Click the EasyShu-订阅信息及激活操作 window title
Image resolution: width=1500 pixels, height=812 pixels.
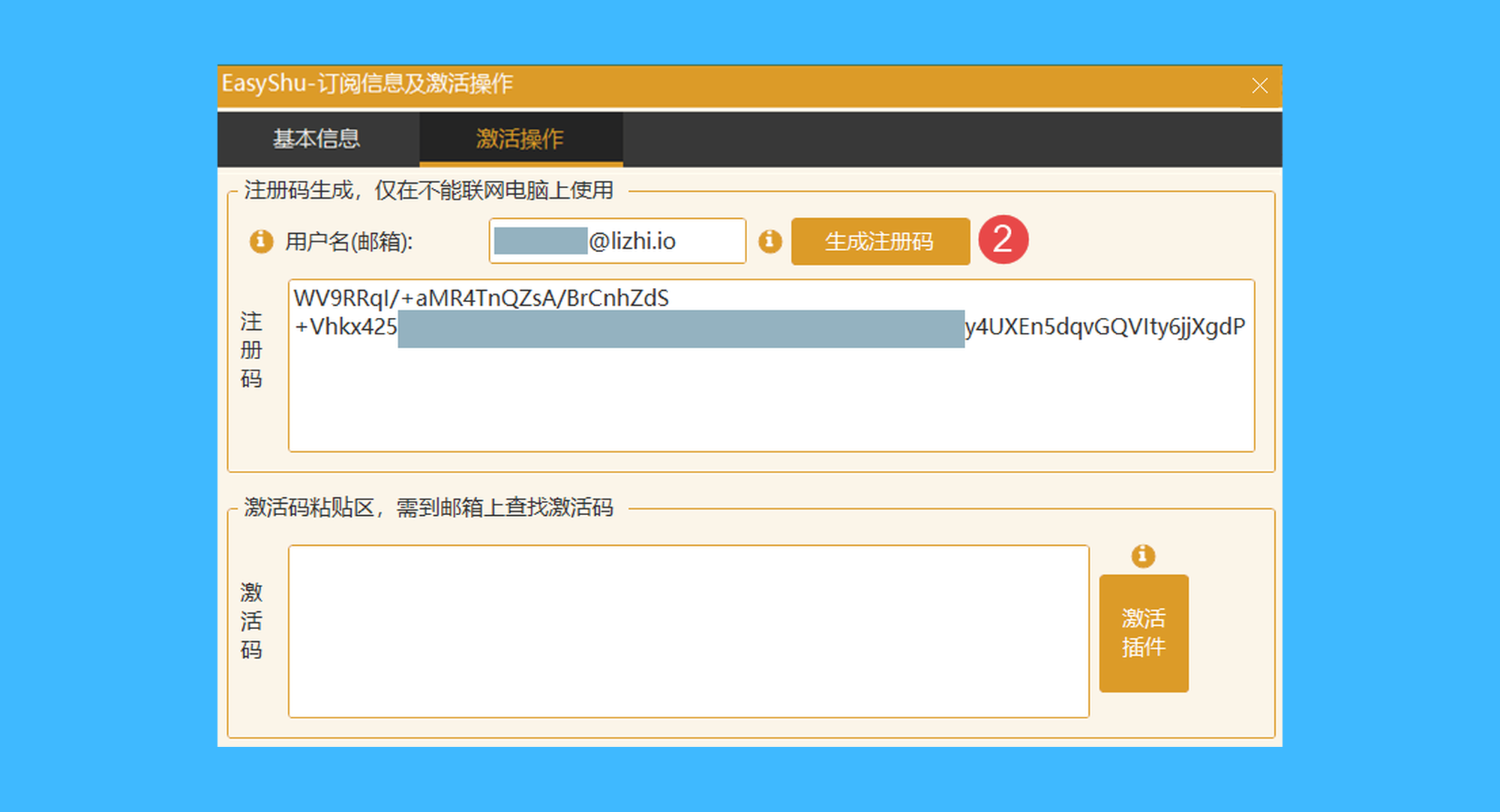[367, 83]
